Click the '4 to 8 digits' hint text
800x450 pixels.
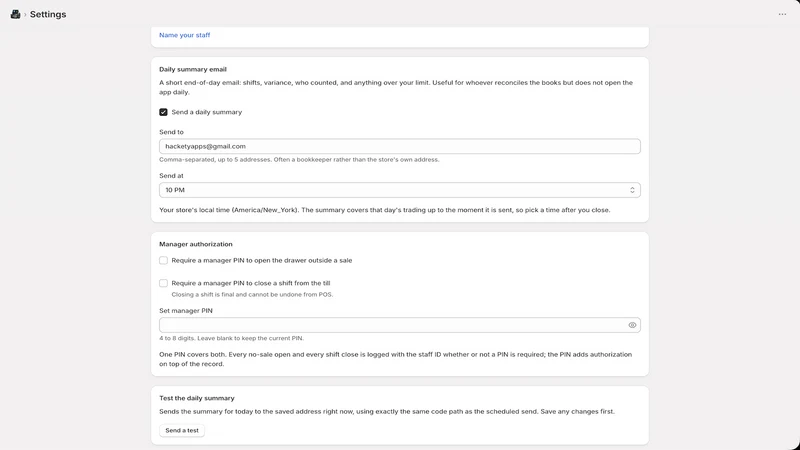tap(231, 338)
